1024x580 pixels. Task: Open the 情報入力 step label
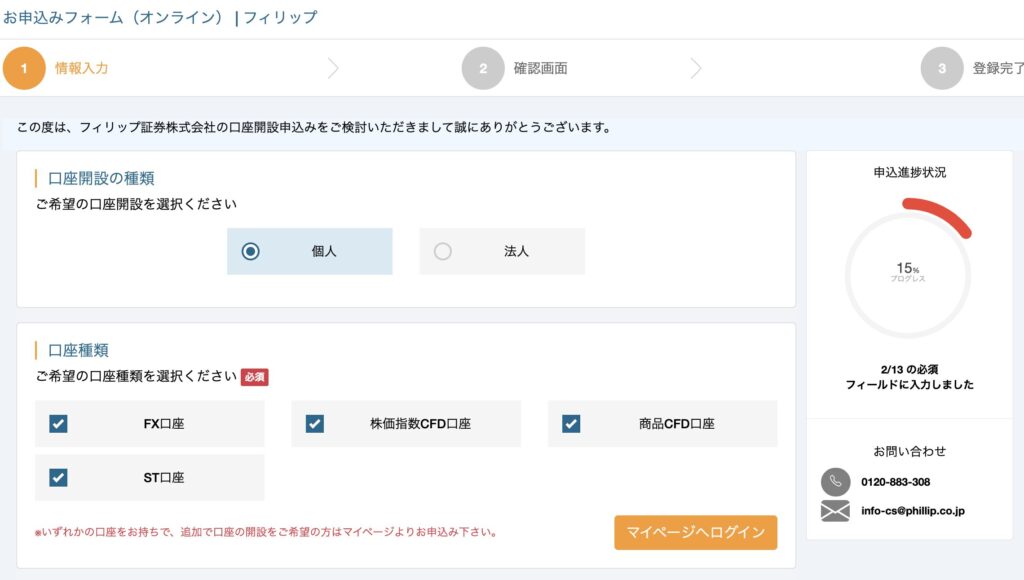82,68
